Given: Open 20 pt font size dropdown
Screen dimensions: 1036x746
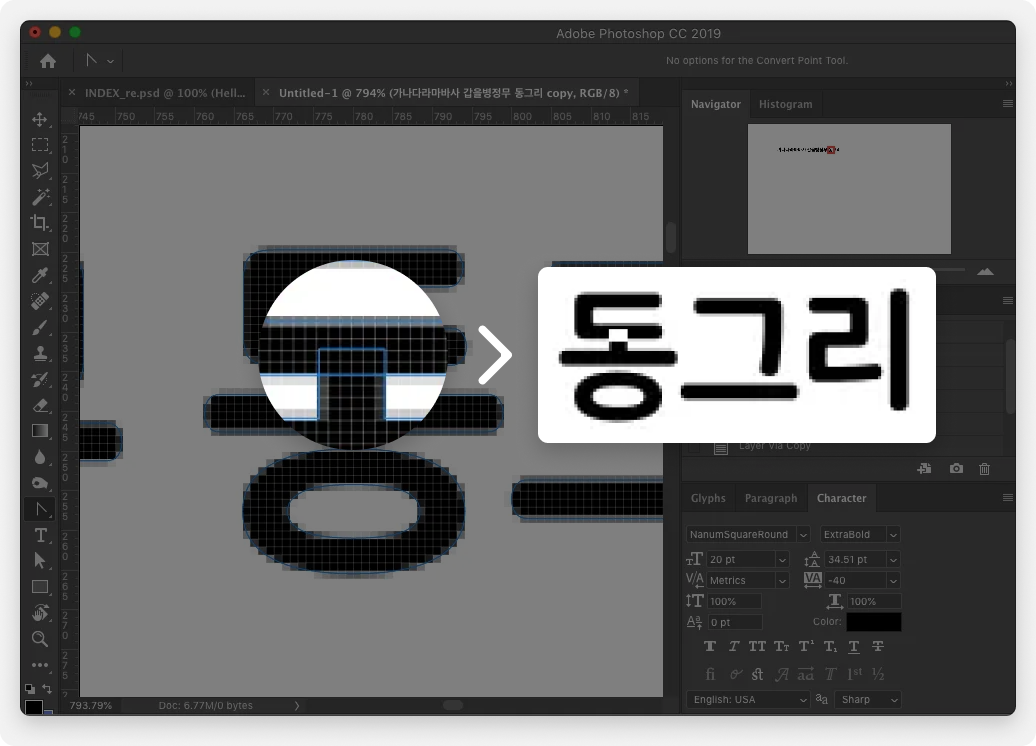Looking at the screenshot, I should [x=782, y=560].
